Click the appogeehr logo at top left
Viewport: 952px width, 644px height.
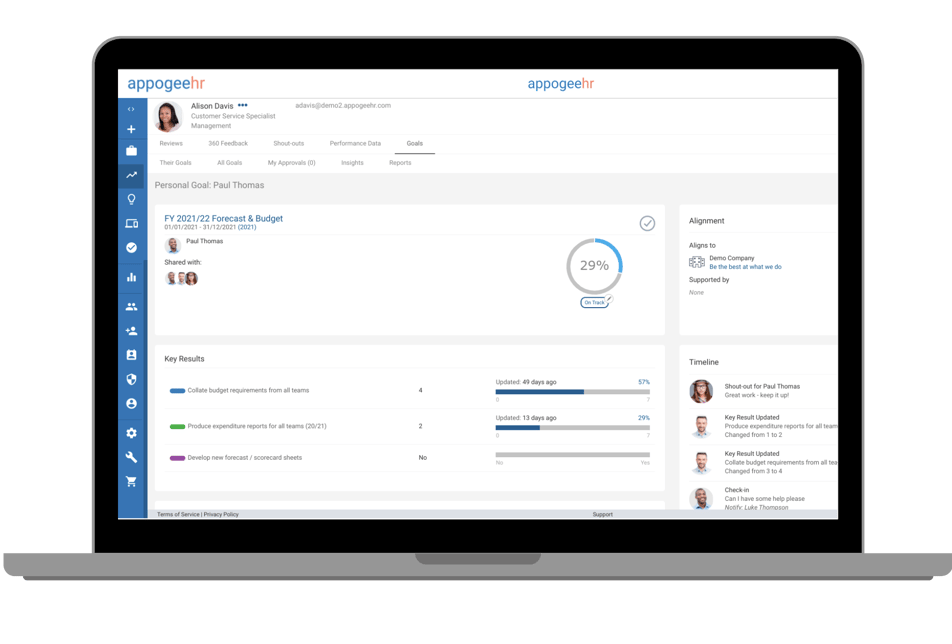pyautogui.click(x=166, y=83)
